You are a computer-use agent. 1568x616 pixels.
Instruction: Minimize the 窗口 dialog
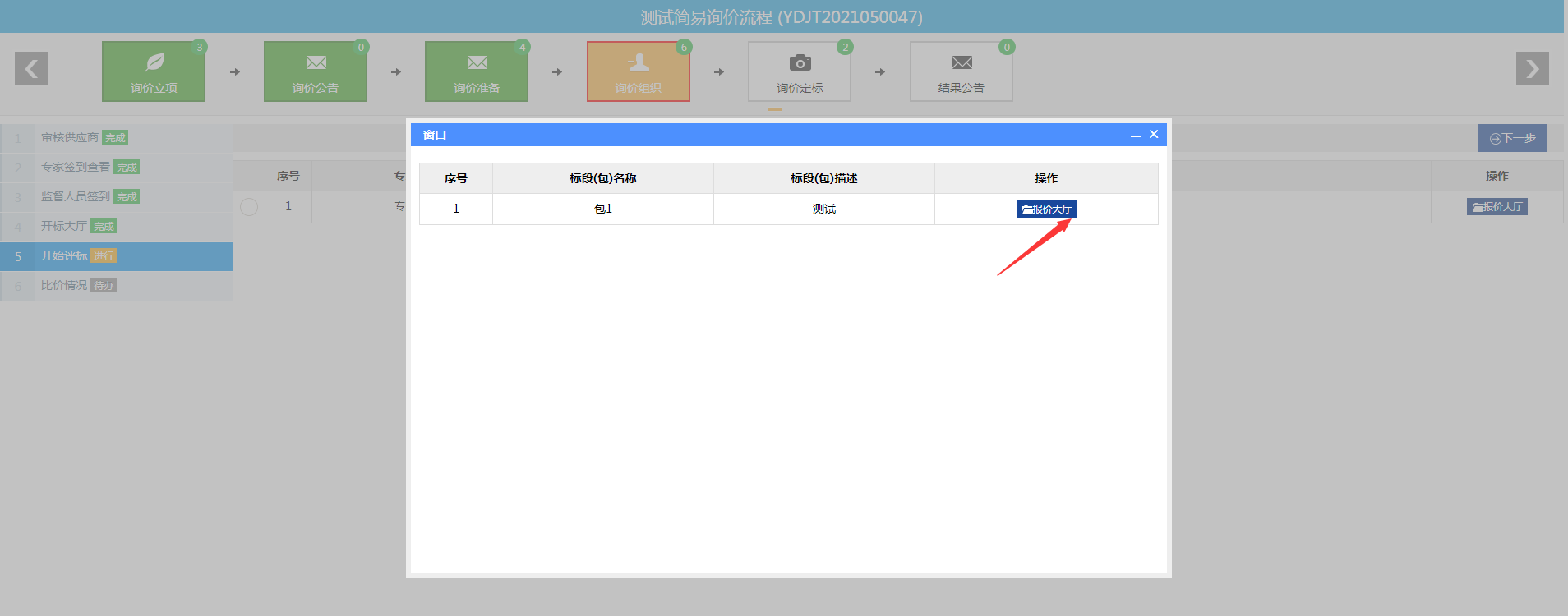tap(1135, 135)
